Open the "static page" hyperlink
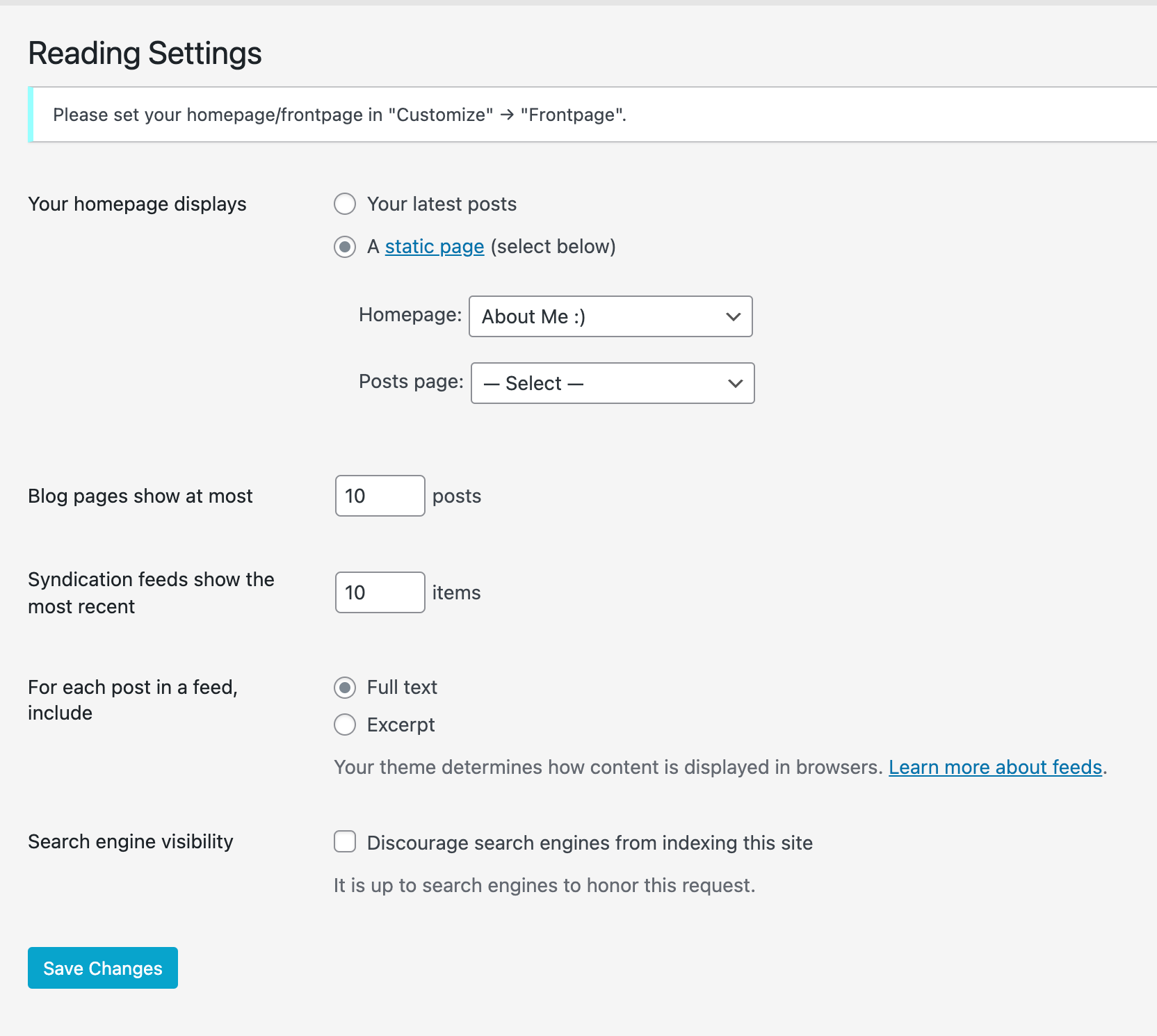 click(x=435, y=247)
